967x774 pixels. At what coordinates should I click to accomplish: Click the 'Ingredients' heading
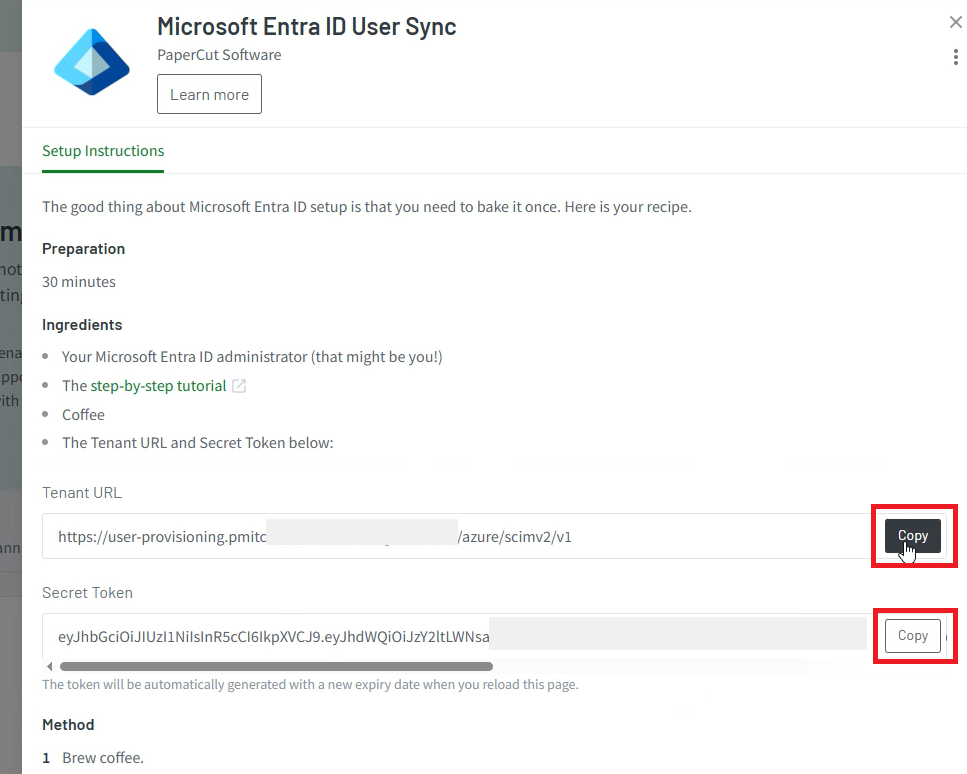pyautogui.click(x=82, y=325)
